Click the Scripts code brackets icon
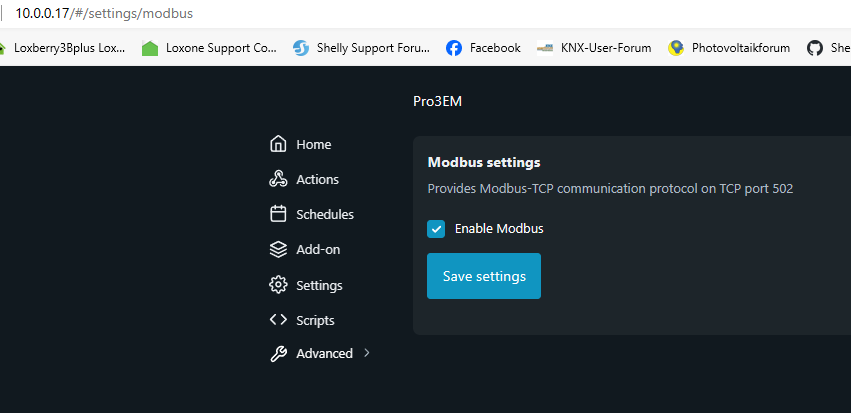Viewport: 851px width, 413px height. 279,320
